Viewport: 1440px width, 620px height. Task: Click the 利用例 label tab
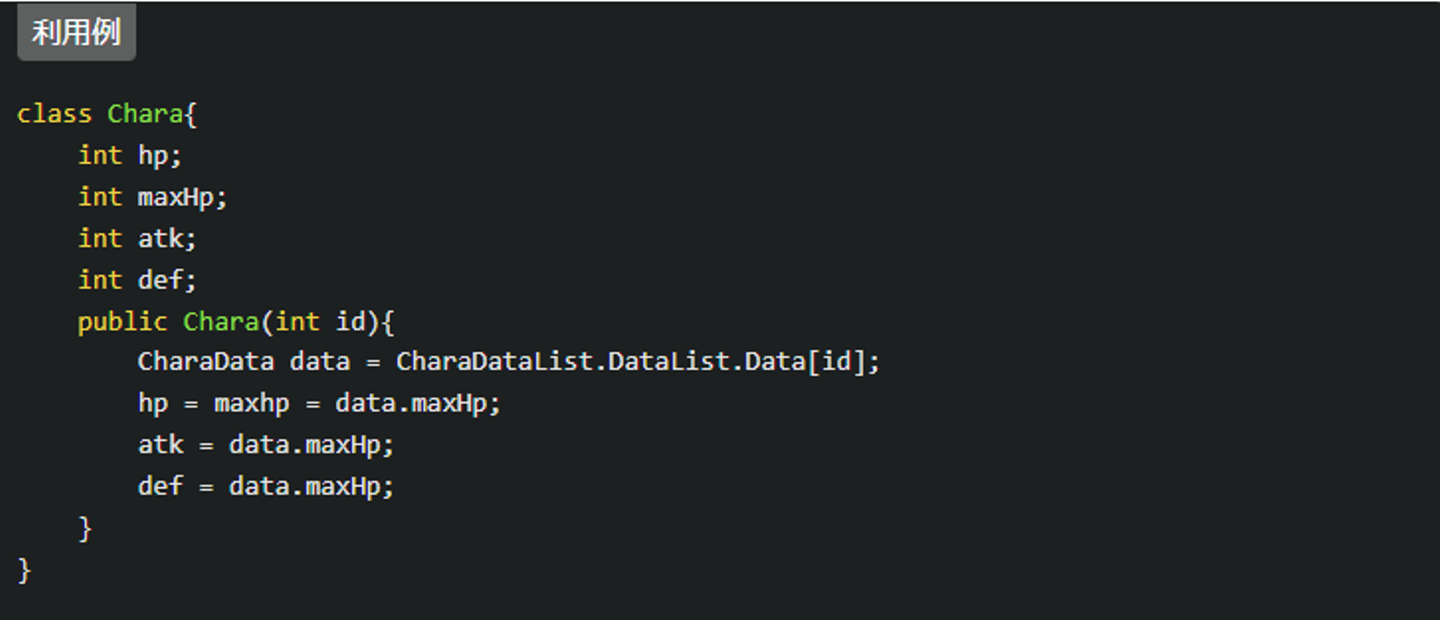pyautogui.click(x=76, y=33)
